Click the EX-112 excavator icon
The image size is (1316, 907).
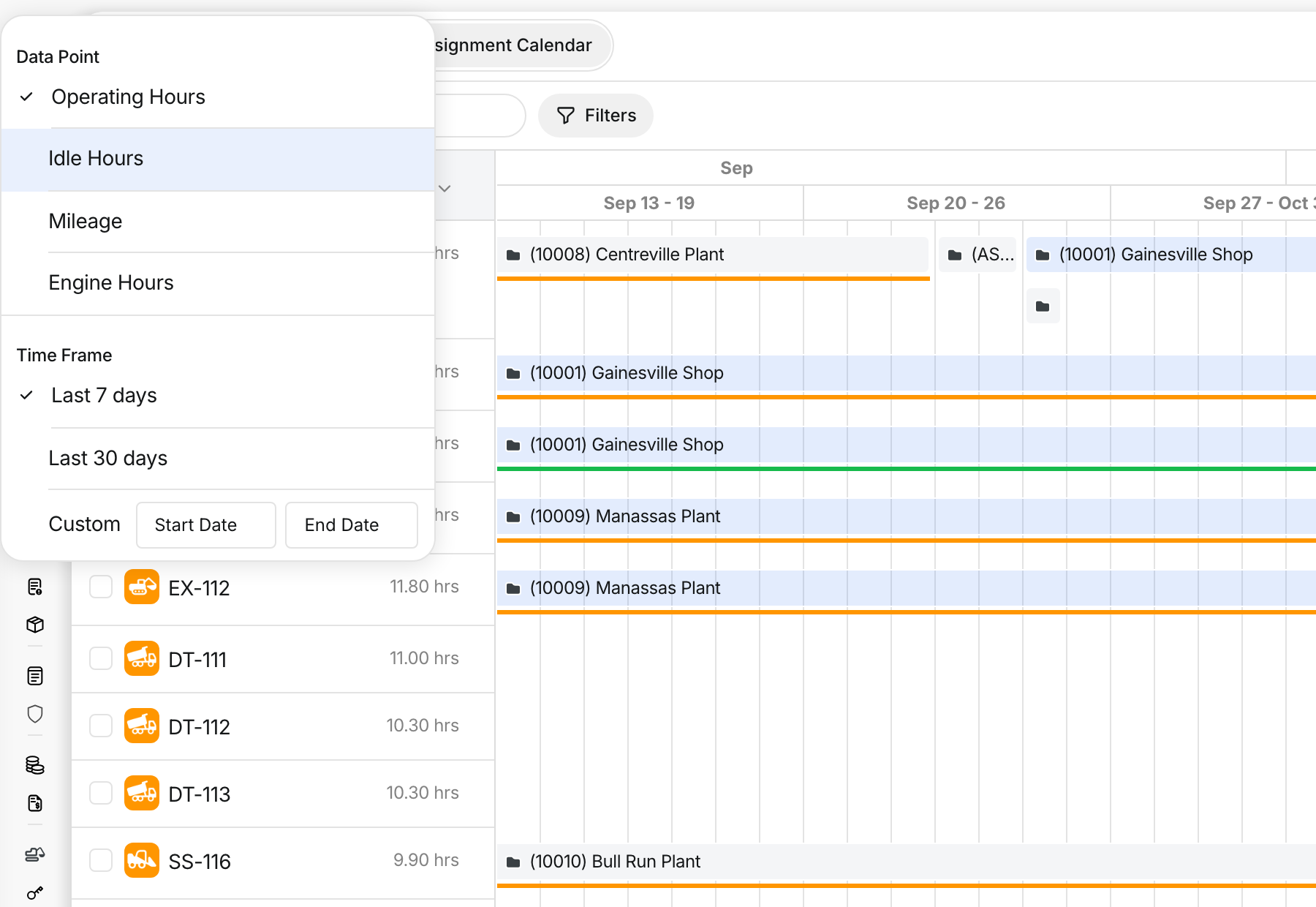pos(142,587)
